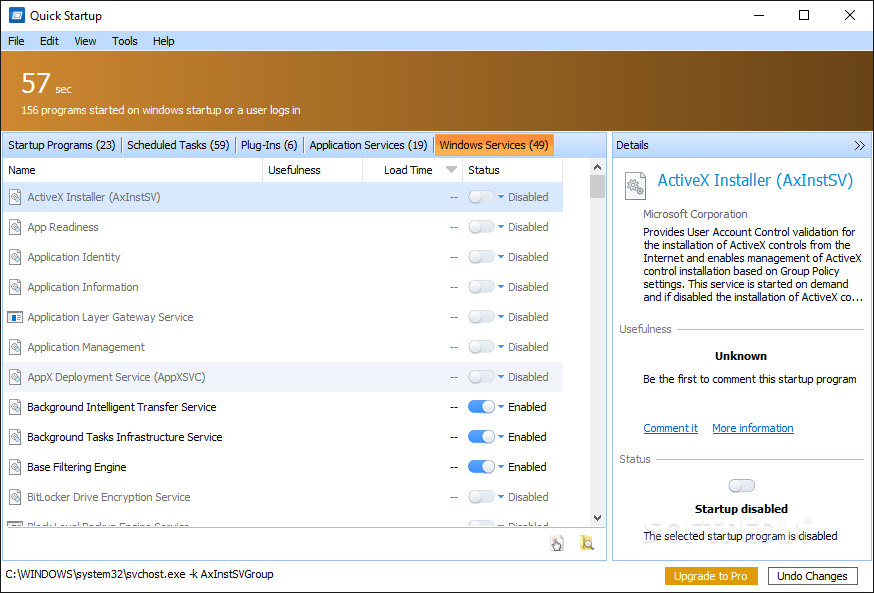Click the Application Layer Gateway Service icon
874x593 pixels.
15,317
